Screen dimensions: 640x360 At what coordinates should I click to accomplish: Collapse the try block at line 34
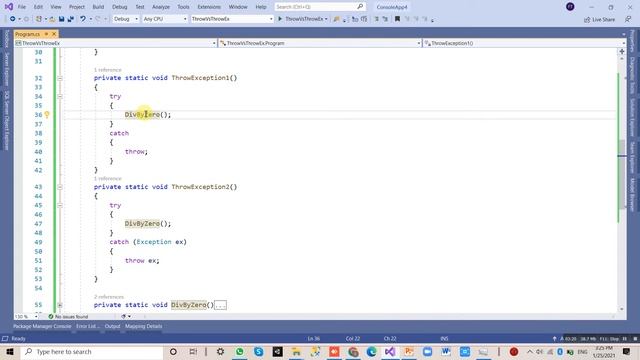click(x=60, y=96)
